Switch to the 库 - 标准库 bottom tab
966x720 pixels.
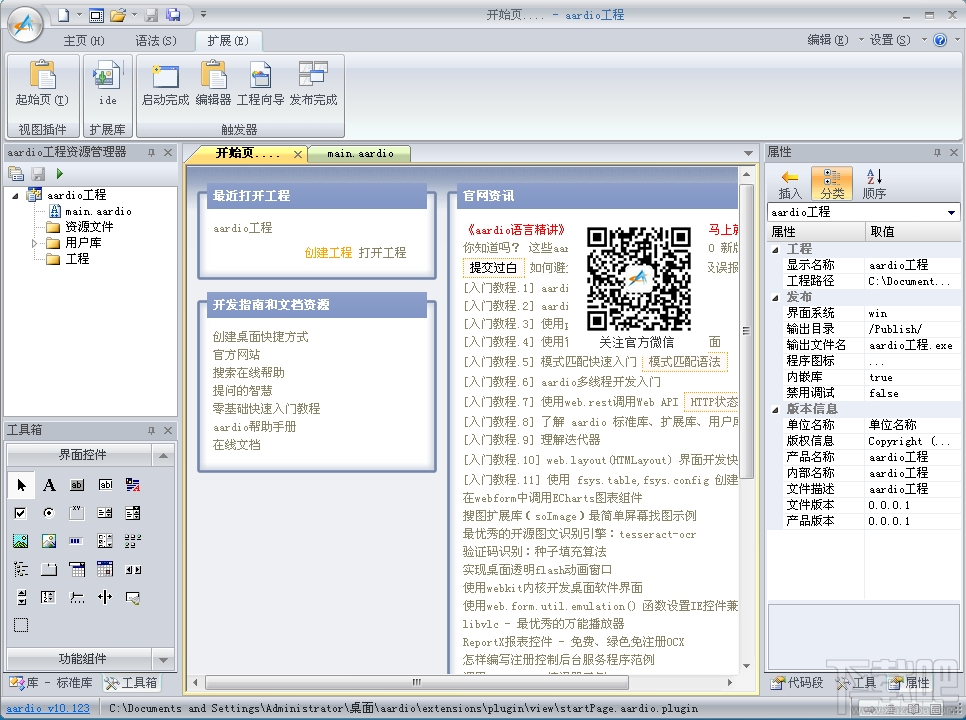(51, 682)
